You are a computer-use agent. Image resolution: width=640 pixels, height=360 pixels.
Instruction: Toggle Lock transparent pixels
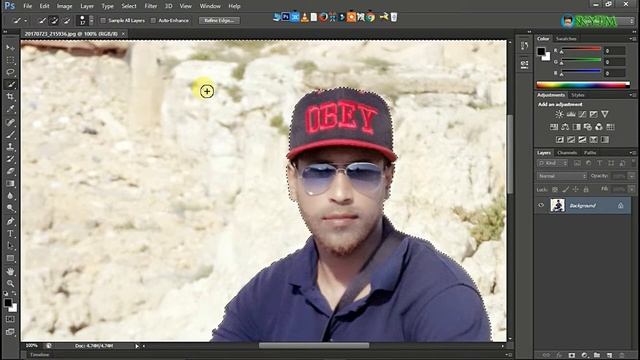[555, 189]
